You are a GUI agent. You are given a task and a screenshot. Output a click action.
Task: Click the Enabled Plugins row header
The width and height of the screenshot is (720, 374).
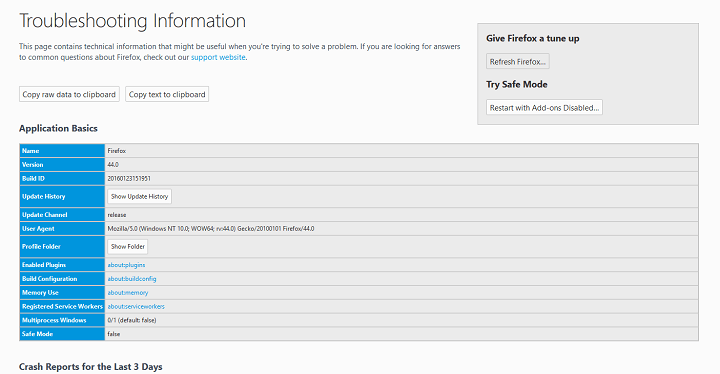[62, 265]
